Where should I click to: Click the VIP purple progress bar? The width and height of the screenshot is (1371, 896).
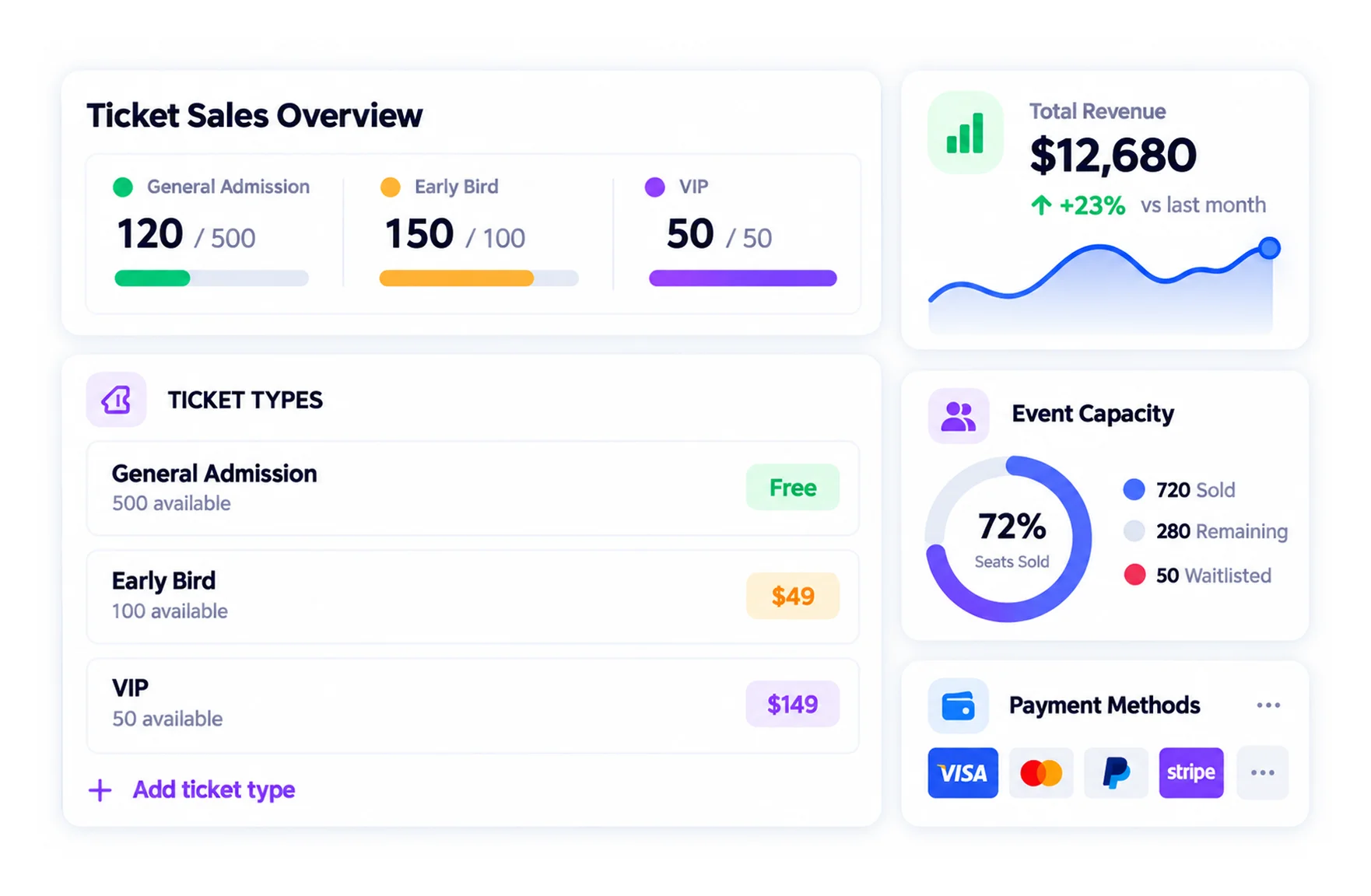(743, 278)
